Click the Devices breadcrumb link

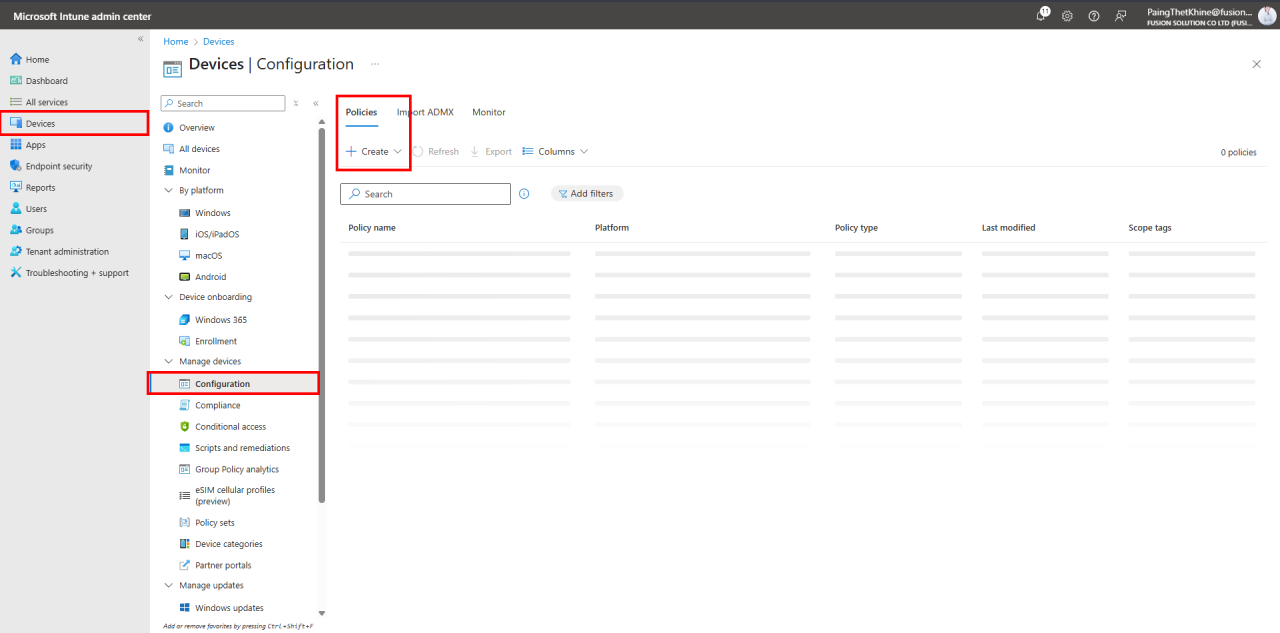point(218,42)
